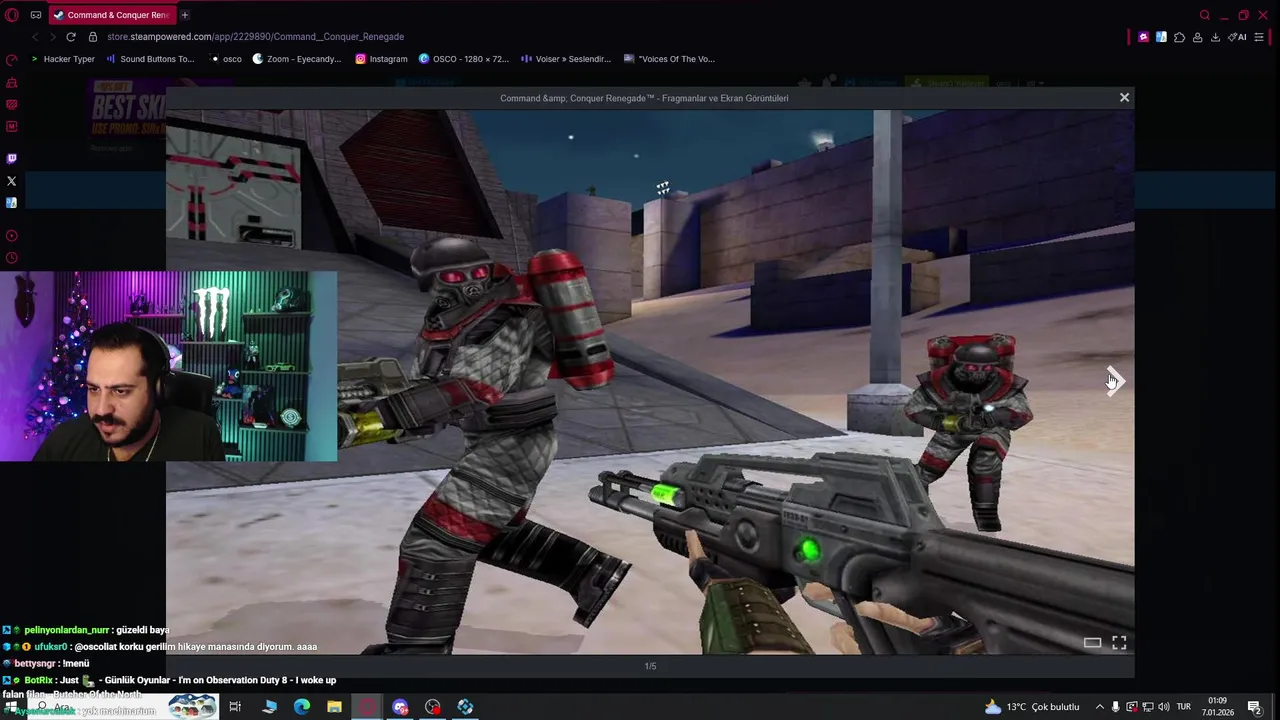Switch the TUR keyboard language indicator
This screenshot has width=1280, height=720.
1184,707
